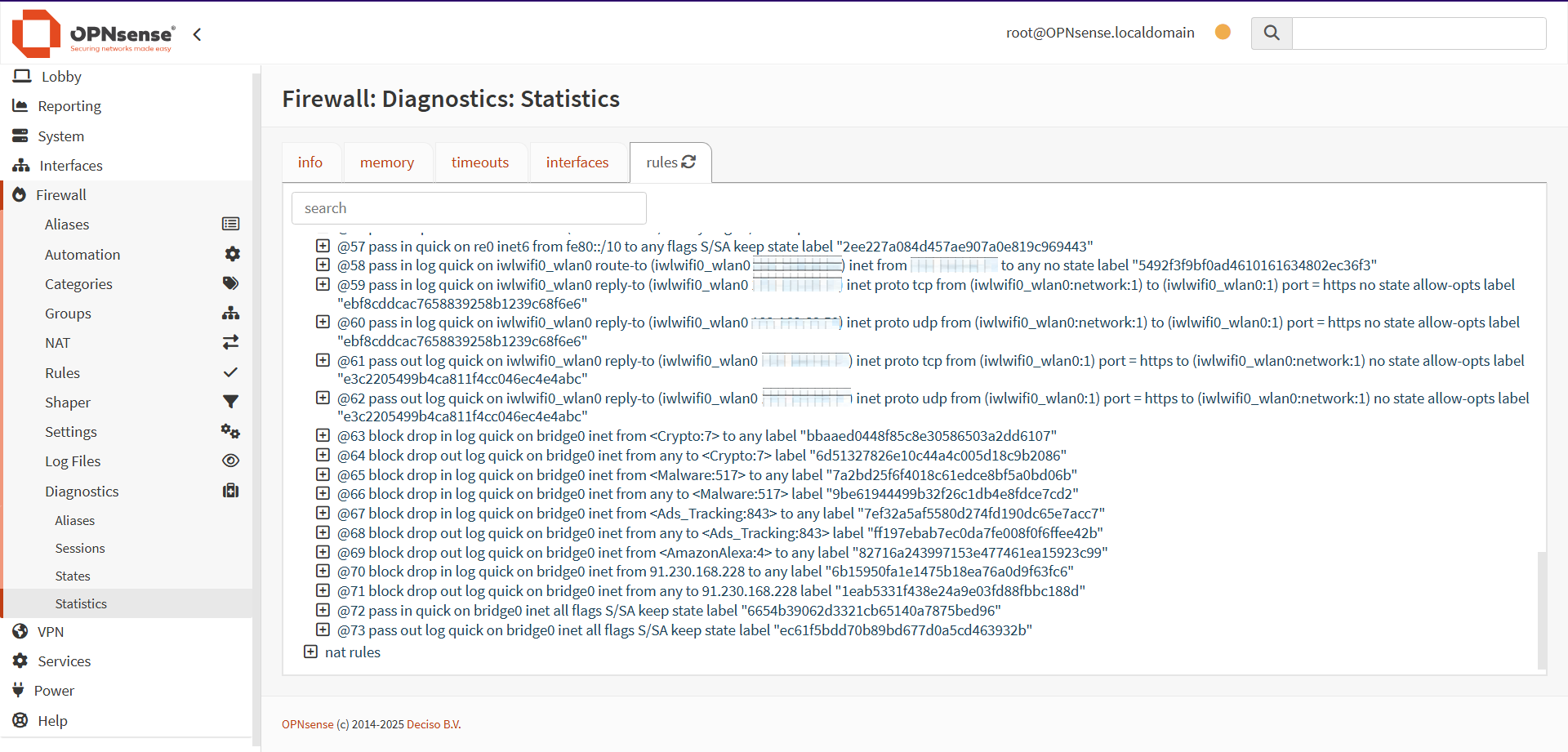1568x752 pixels.
Task: Open the VPN menu section
Action: pyautogui.click(x=51, y=631)
